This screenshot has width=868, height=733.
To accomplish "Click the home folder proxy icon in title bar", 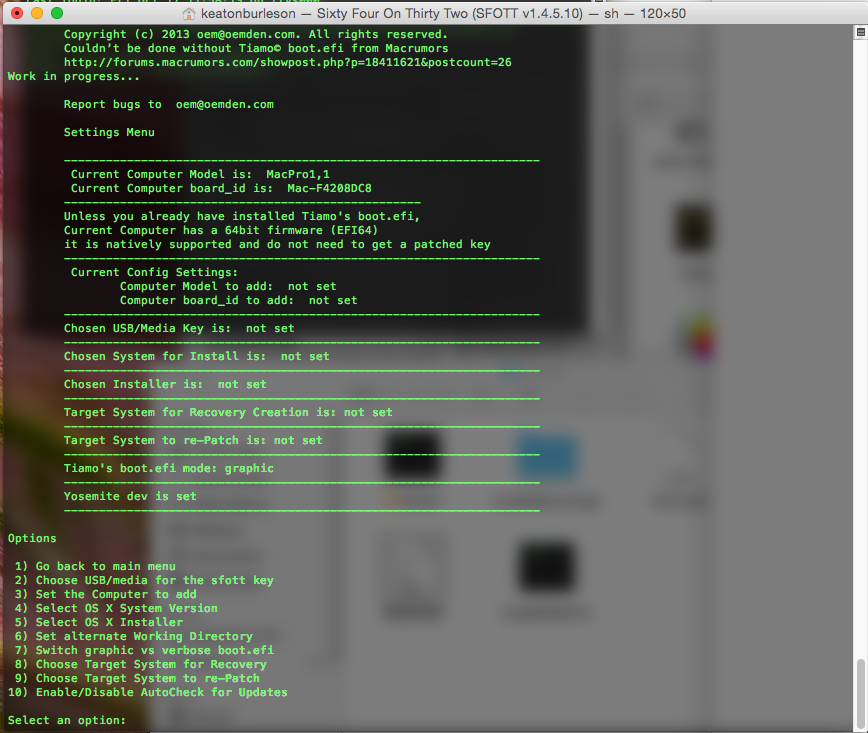I will [189, 13].
